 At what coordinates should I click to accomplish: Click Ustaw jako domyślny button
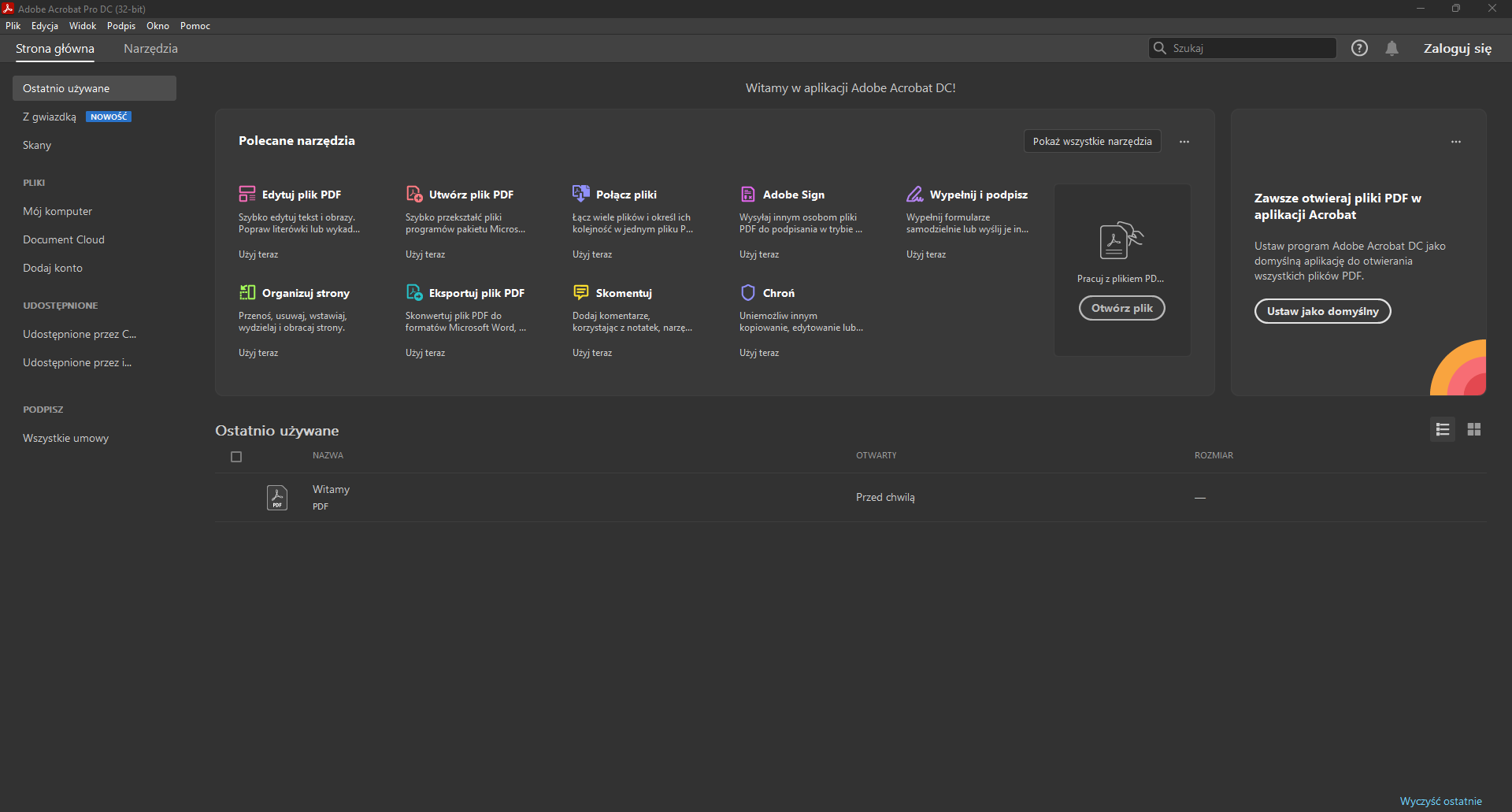[x=1323, y=311]
